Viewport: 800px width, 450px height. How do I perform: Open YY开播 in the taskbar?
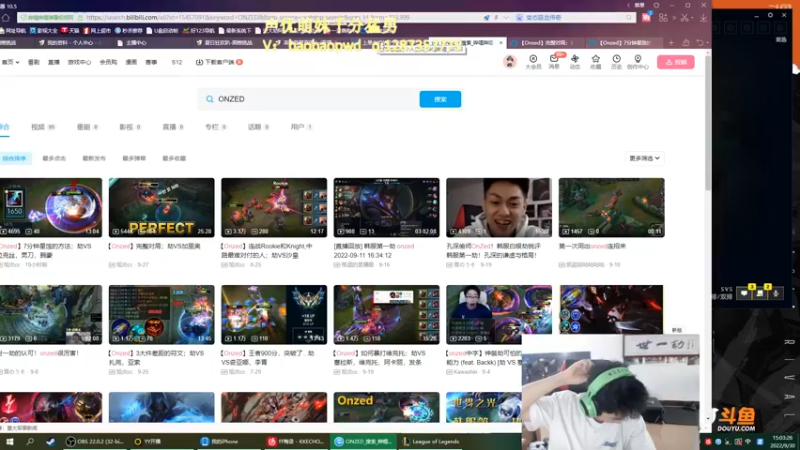(x=148, y=442)
